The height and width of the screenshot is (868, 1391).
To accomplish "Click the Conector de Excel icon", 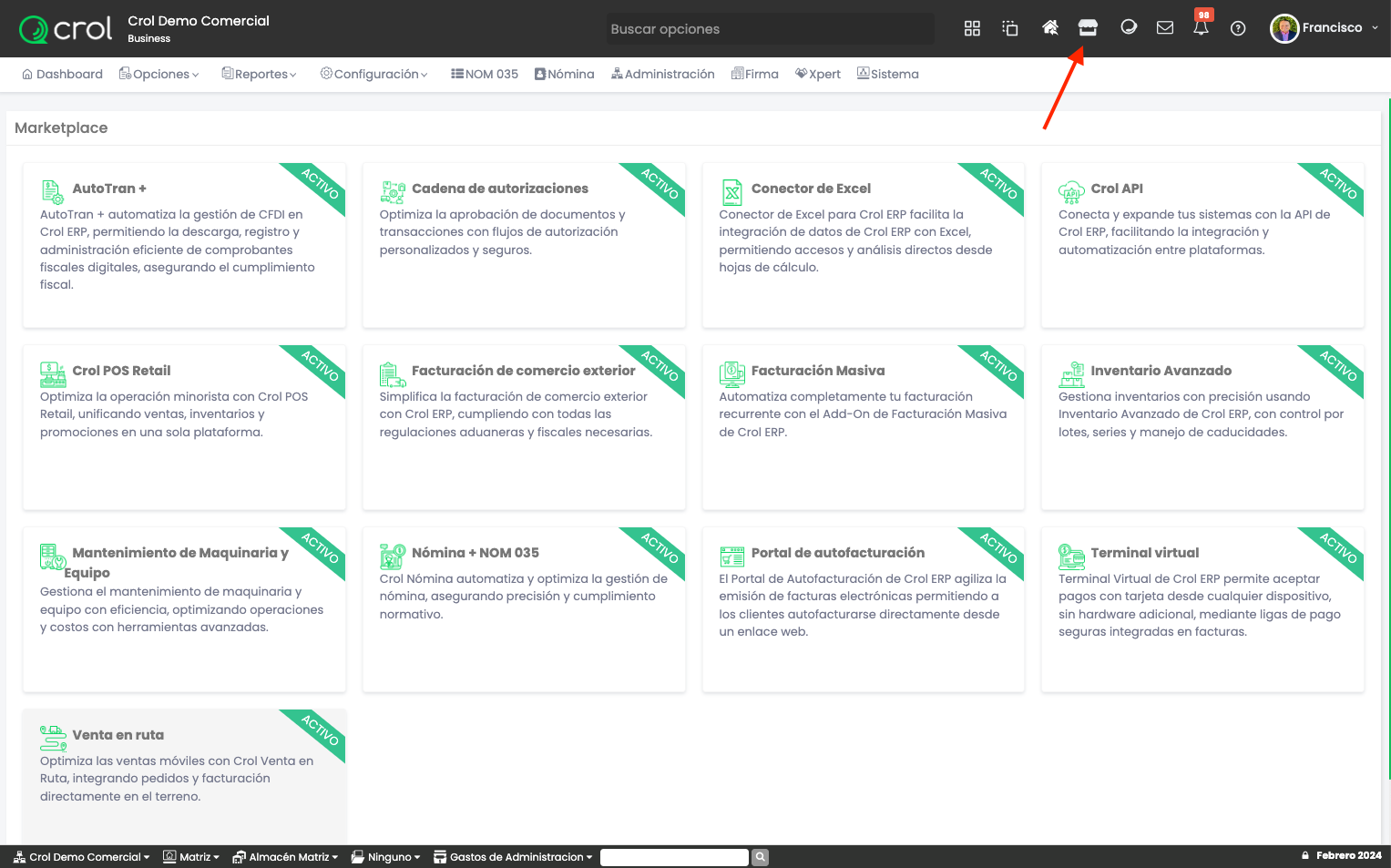I will [732, 190].
